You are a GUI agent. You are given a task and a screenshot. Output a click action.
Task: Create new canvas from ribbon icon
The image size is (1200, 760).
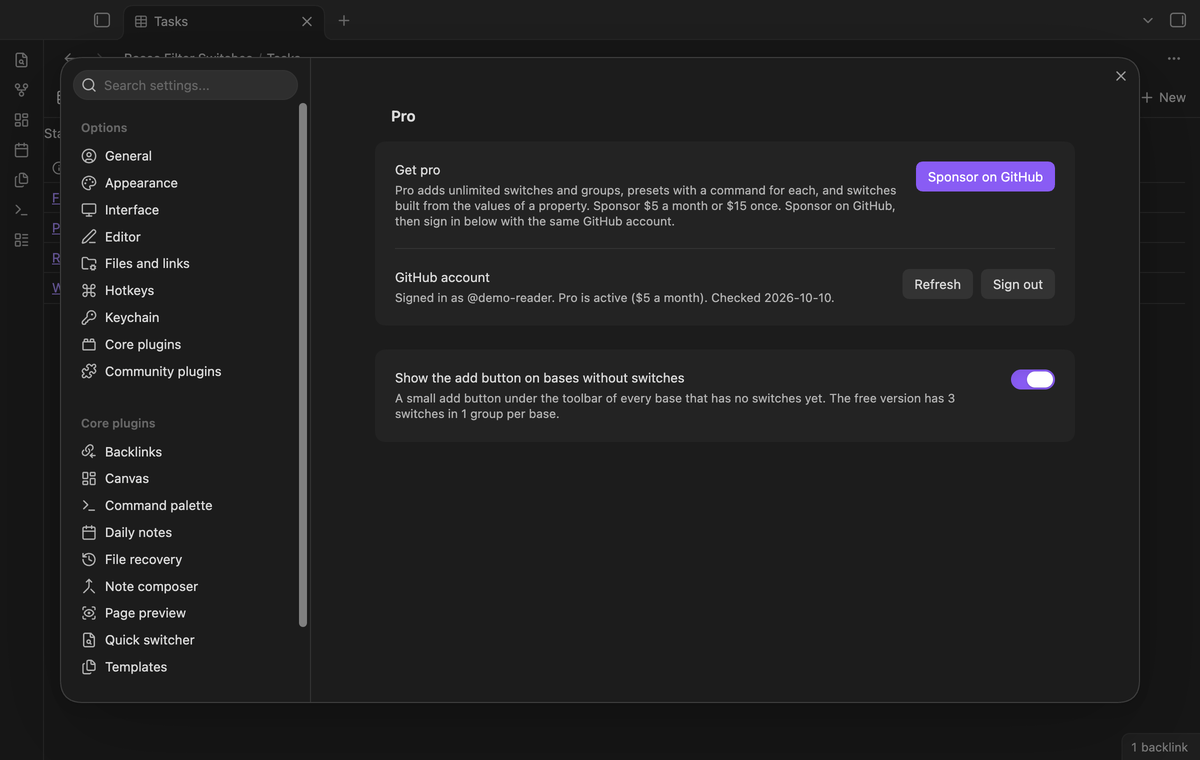click(22, 120)
